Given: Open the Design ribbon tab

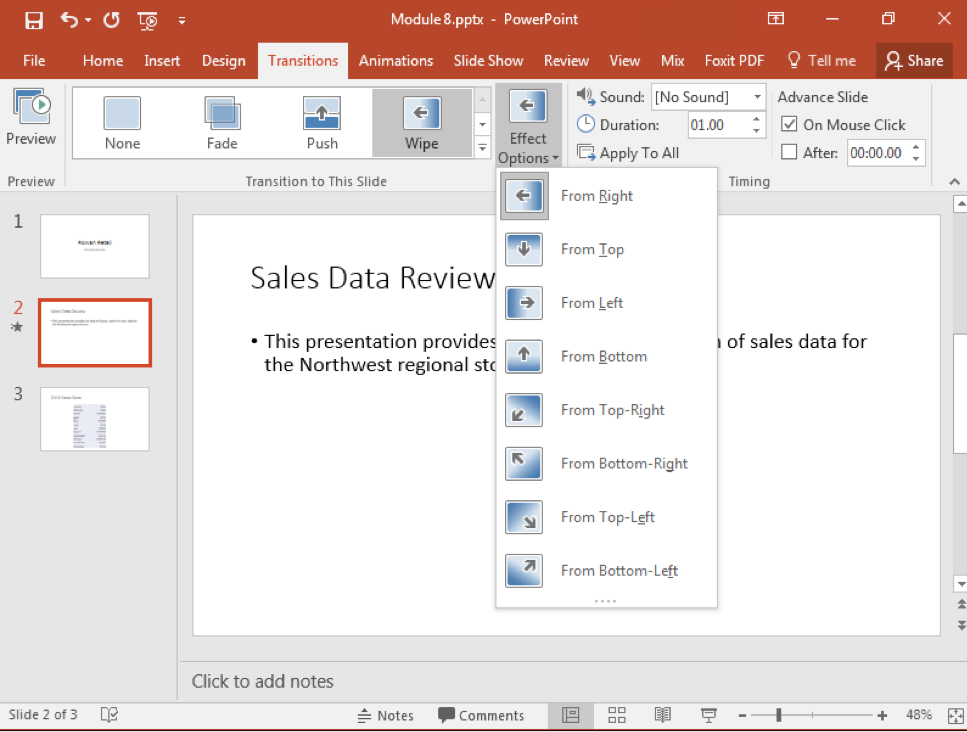Looking at the screenshot, I should [x=223, y=60].
